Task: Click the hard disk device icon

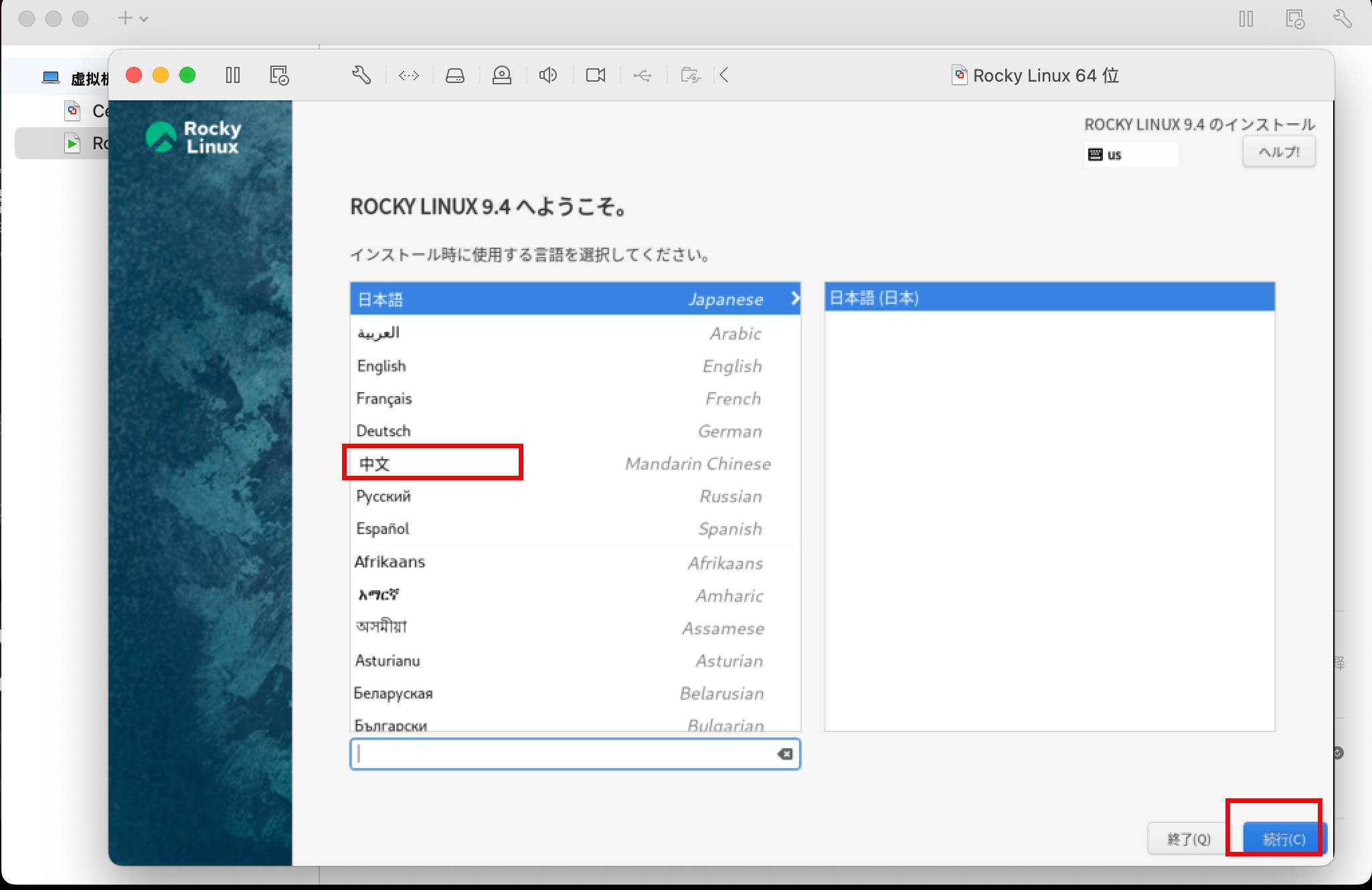Action: tap(455, 76)
